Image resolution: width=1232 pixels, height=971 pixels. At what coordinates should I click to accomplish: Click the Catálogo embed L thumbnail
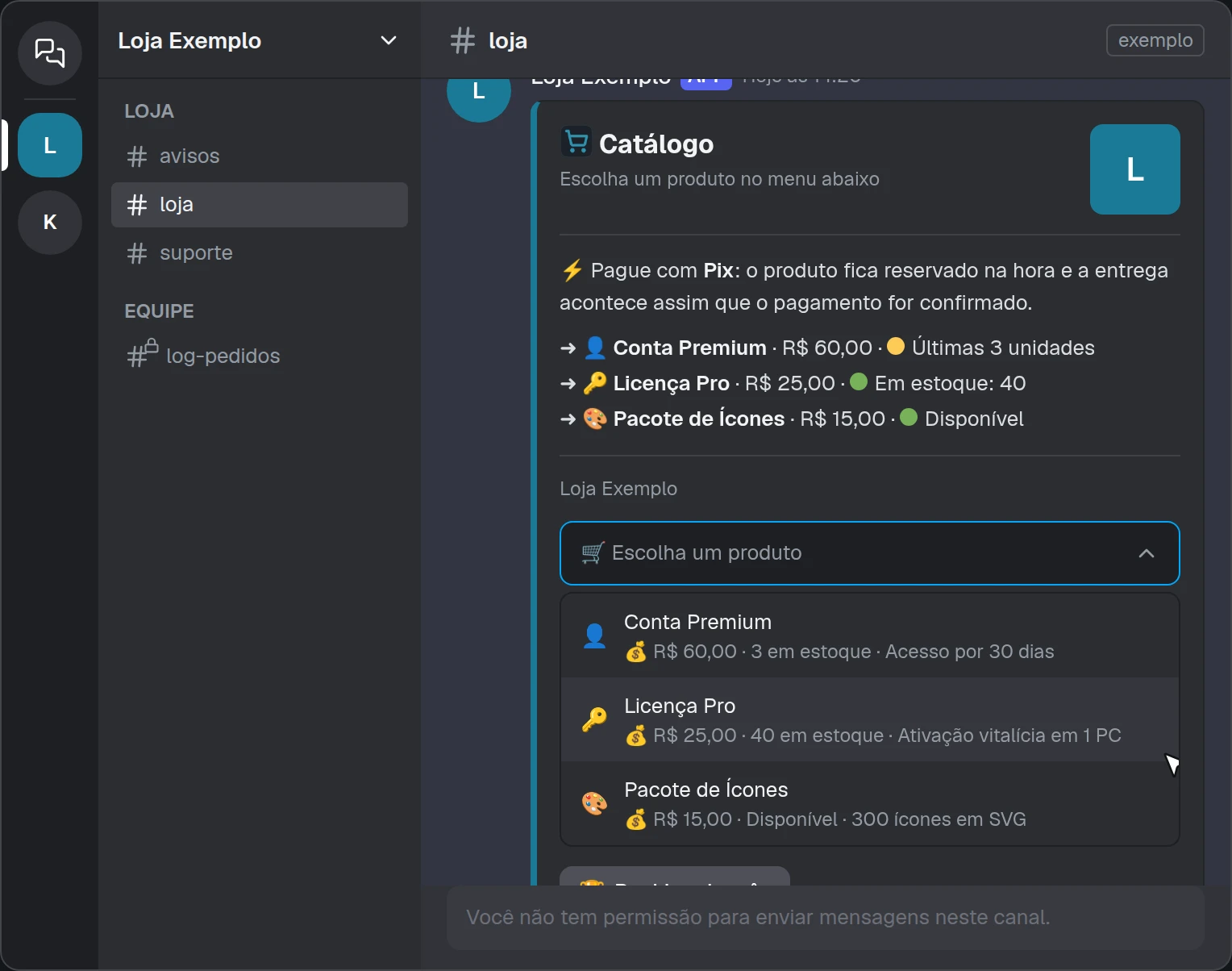1135,169
